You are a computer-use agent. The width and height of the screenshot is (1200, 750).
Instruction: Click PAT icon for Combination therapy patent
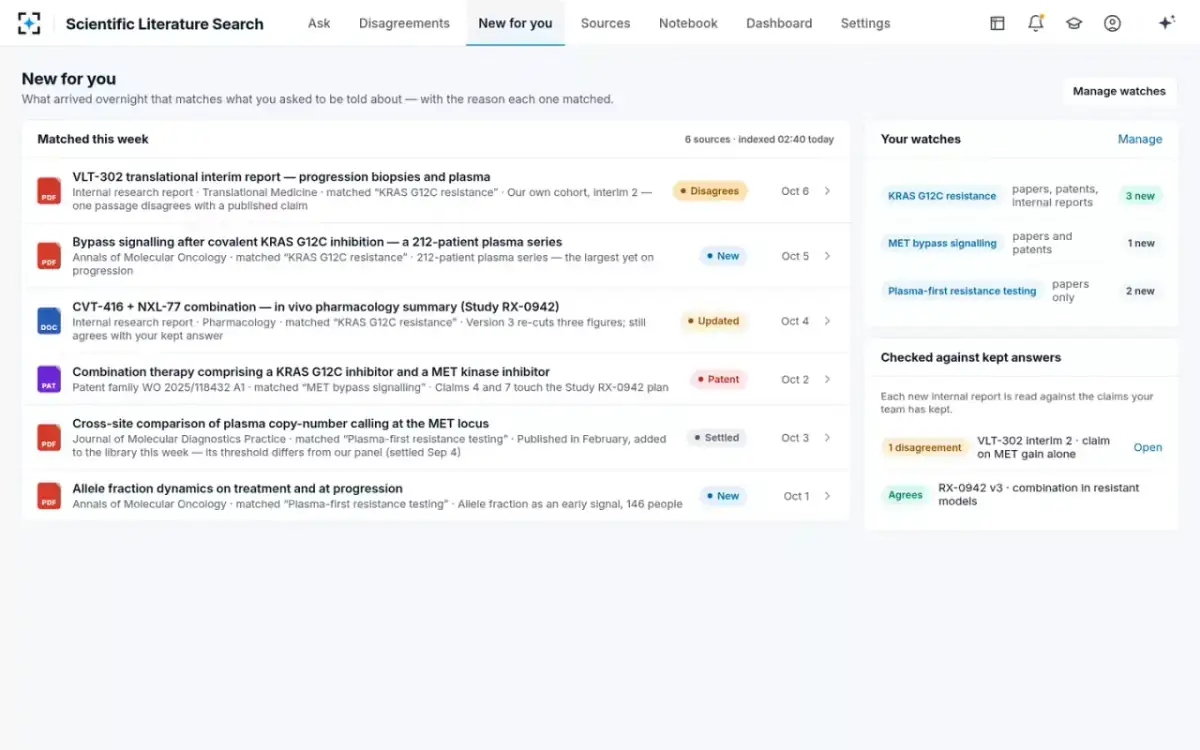click(49, 379)
